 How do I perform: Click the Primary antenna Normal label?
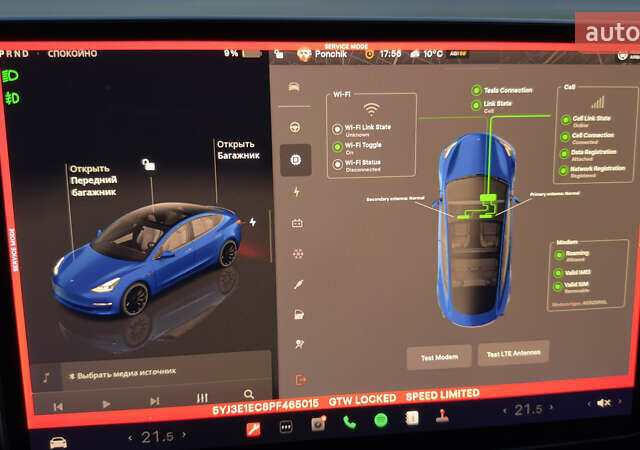pos(554,194)
